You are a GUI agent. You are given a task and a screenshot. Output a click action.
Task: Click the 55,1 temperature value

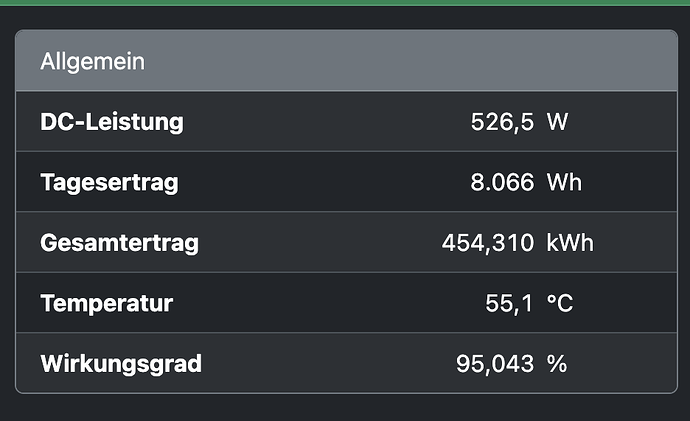point(509,303)
